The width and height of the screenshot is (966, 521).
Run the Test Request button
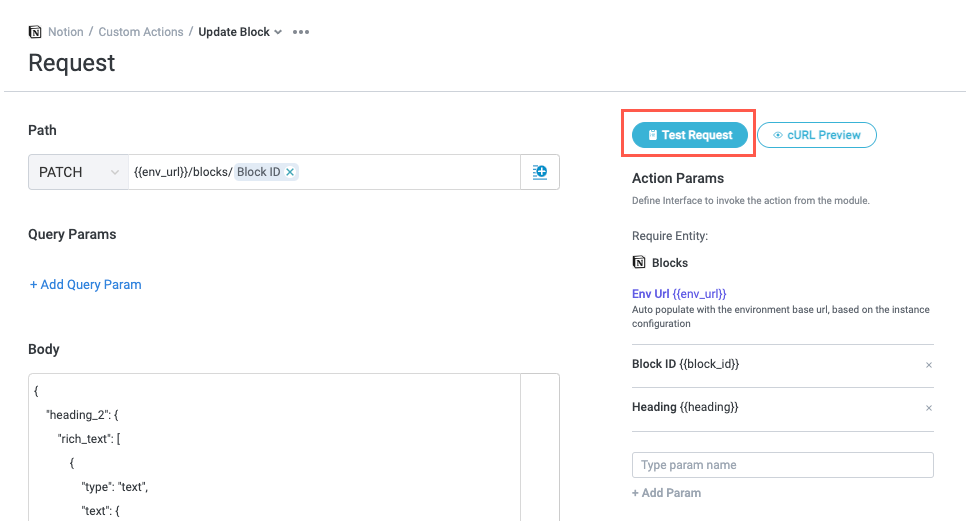click(x=689, y=135)
